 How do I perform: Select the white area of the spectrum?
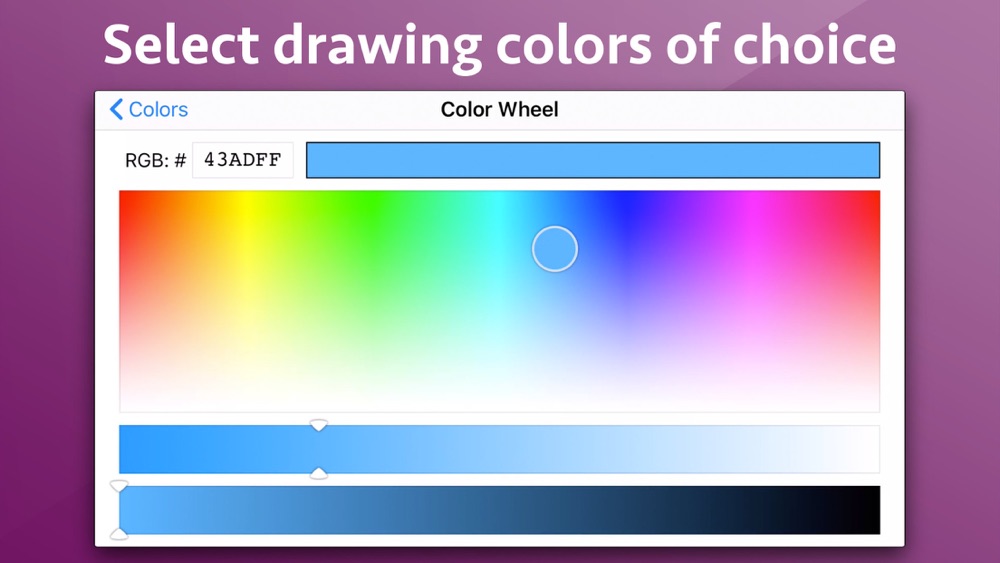pos(500,400)
